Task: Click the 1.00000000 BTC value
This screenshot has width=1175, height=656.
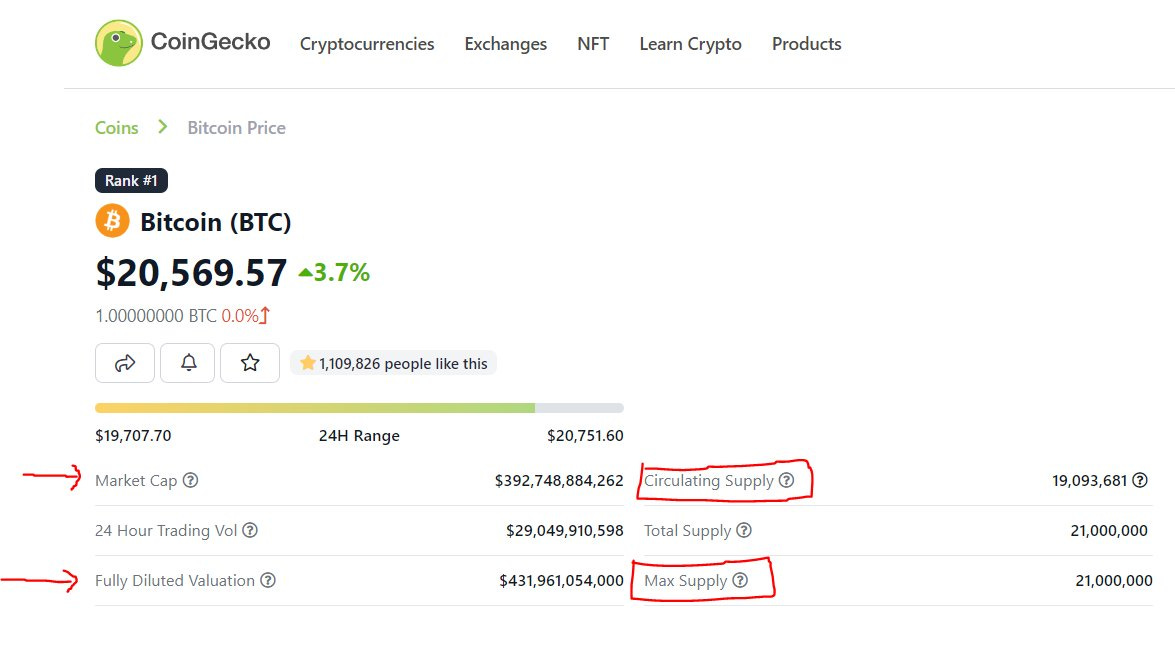Action: click(156, 316)
